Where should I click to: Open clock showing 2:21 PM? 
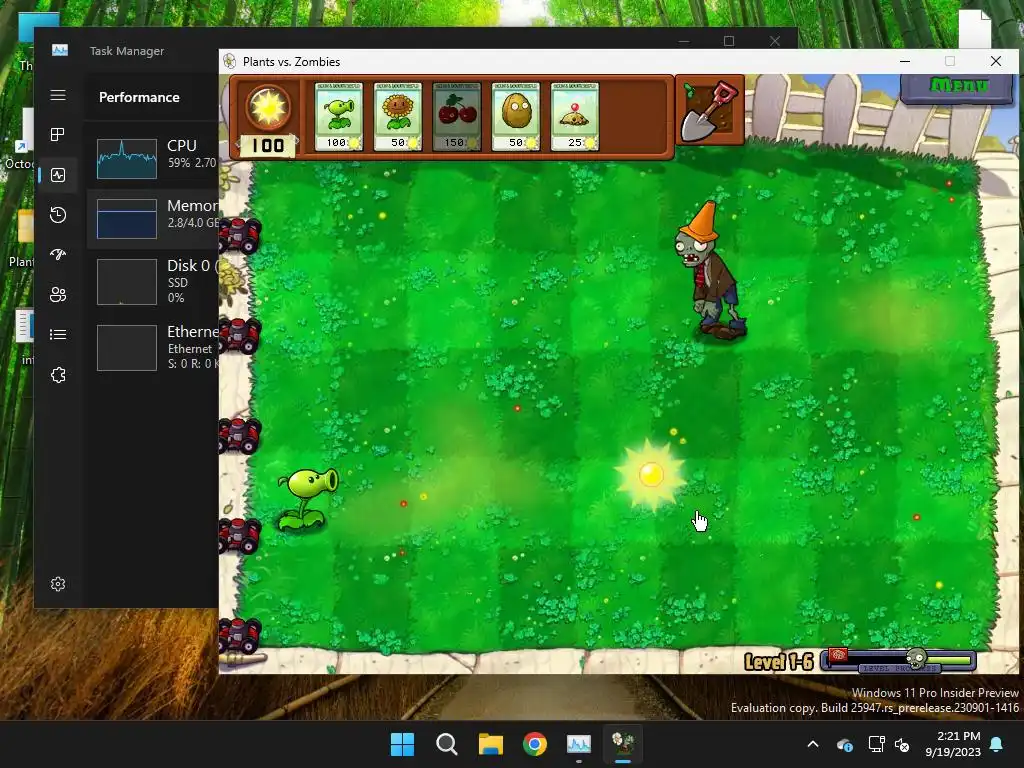tap(953, 744)
